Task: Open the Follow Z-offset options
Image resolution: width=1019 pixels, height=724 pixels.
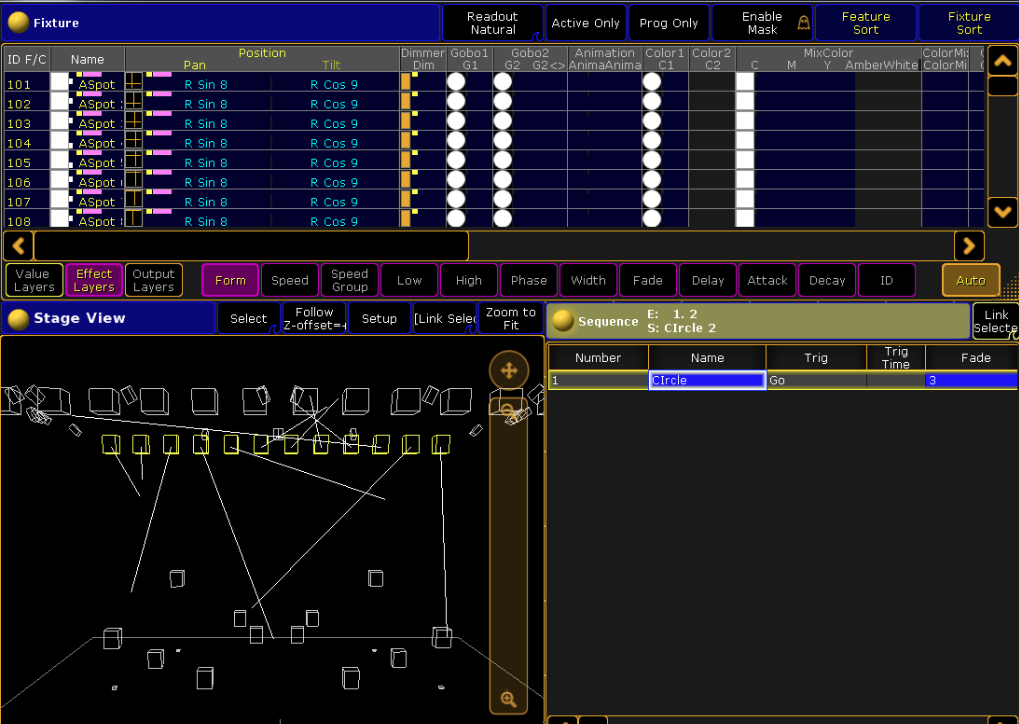Action: (314, 319)
